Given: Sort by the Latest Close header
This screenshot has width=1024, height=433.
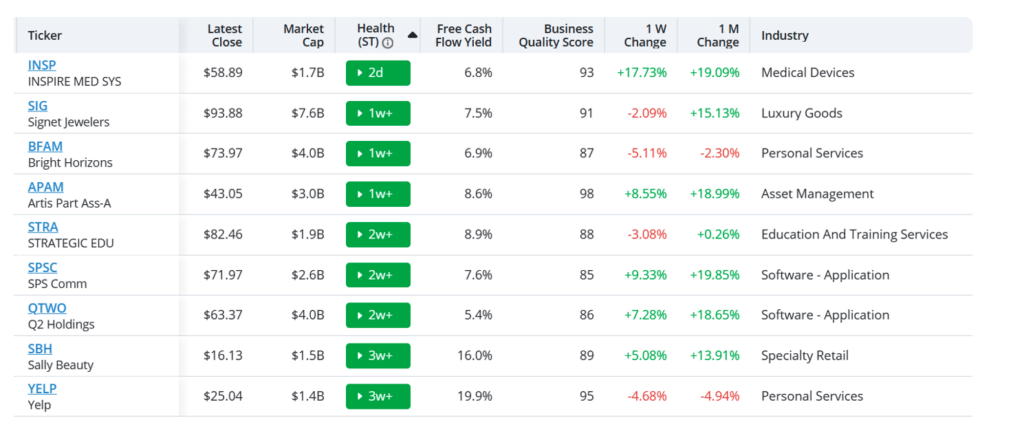Looking at the screenshot, I should point(225,36).
